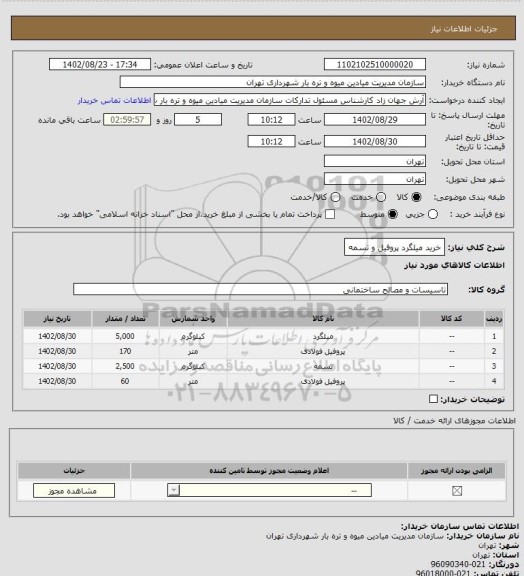Click the price validity time field

click(x=272, y=141)
